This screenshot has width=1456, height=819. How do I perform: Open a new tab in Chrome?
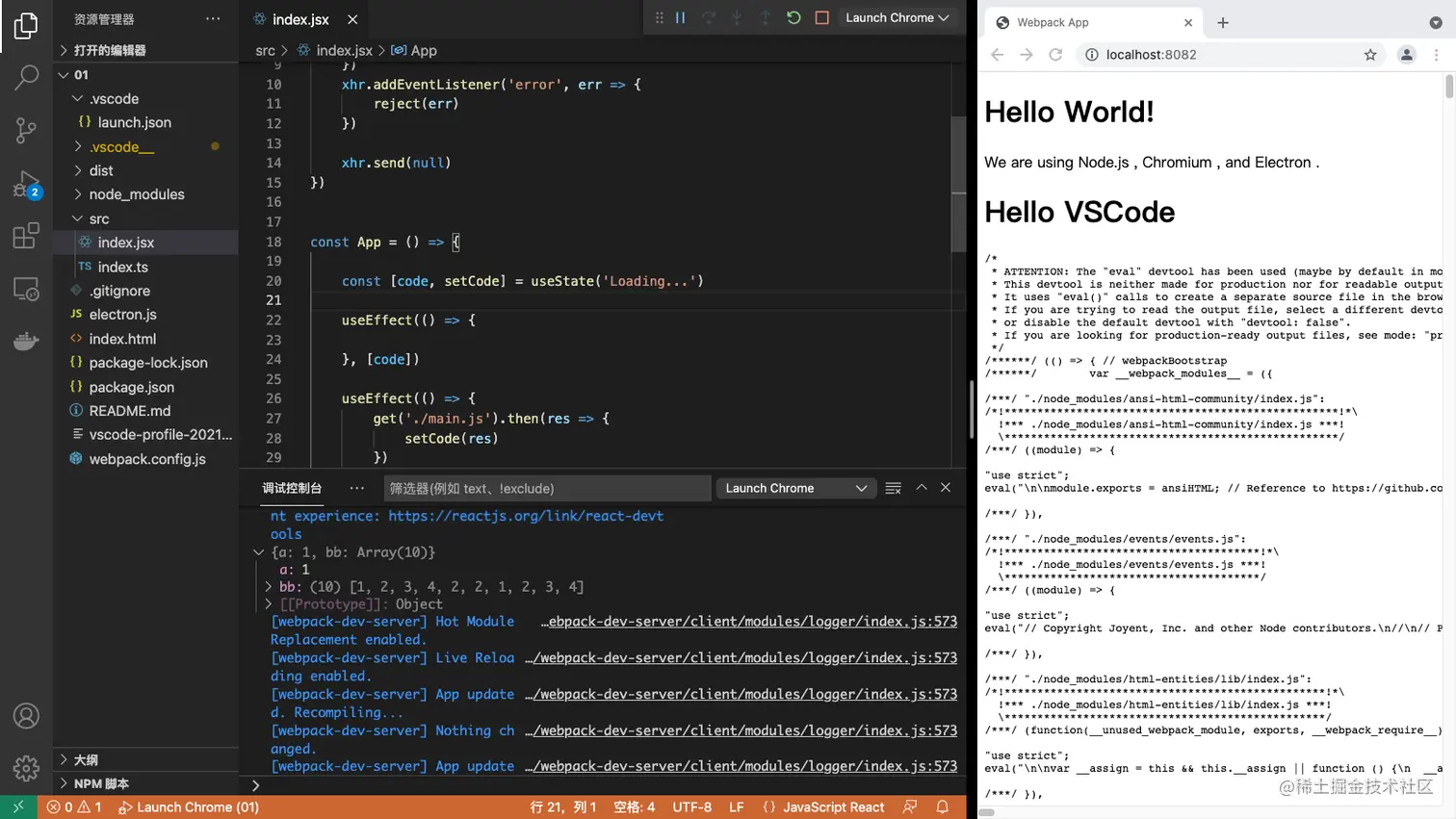[x=1223, y=22]
